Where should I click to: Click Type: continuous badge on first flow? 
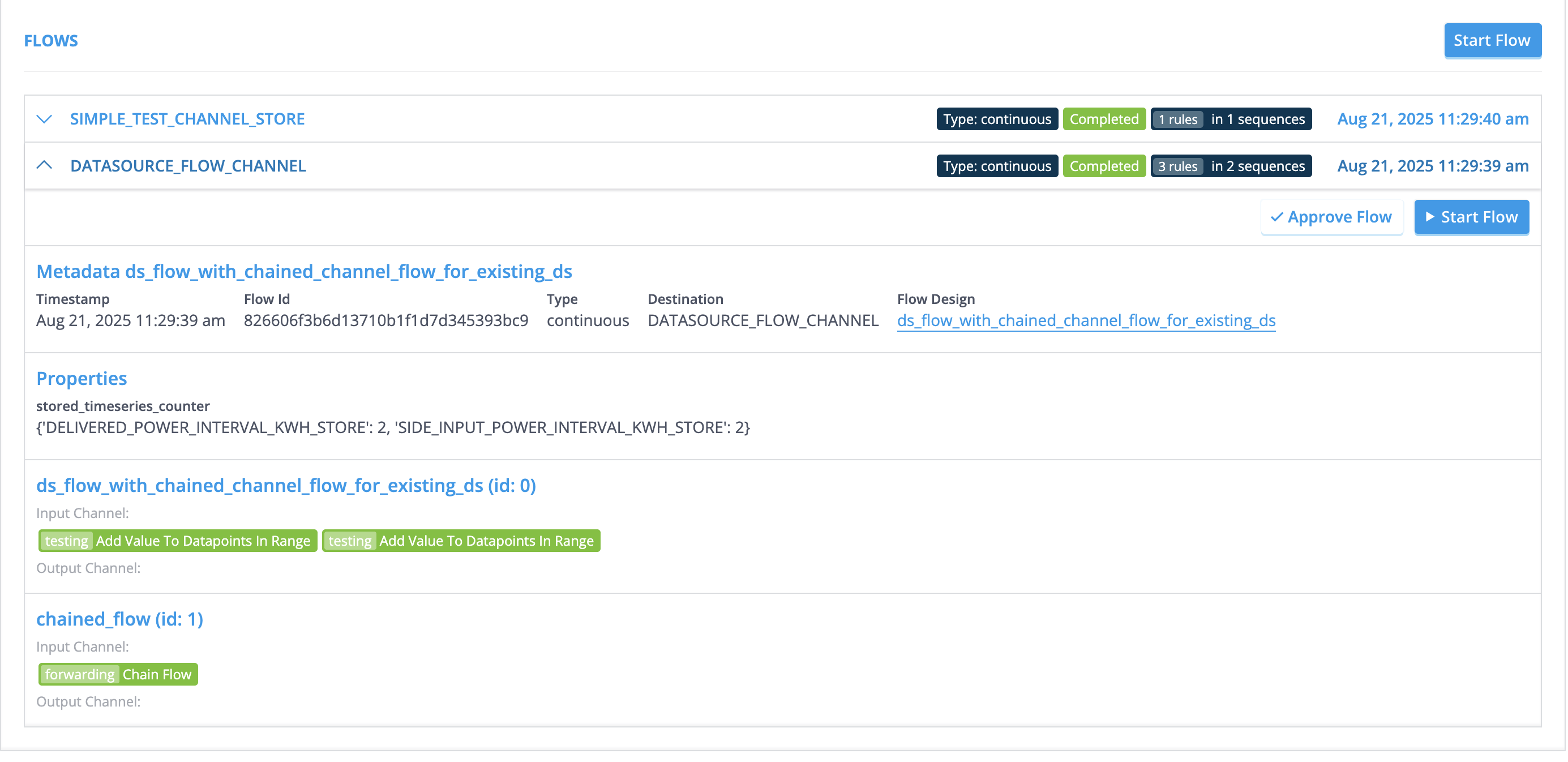(x=996, y=119)
